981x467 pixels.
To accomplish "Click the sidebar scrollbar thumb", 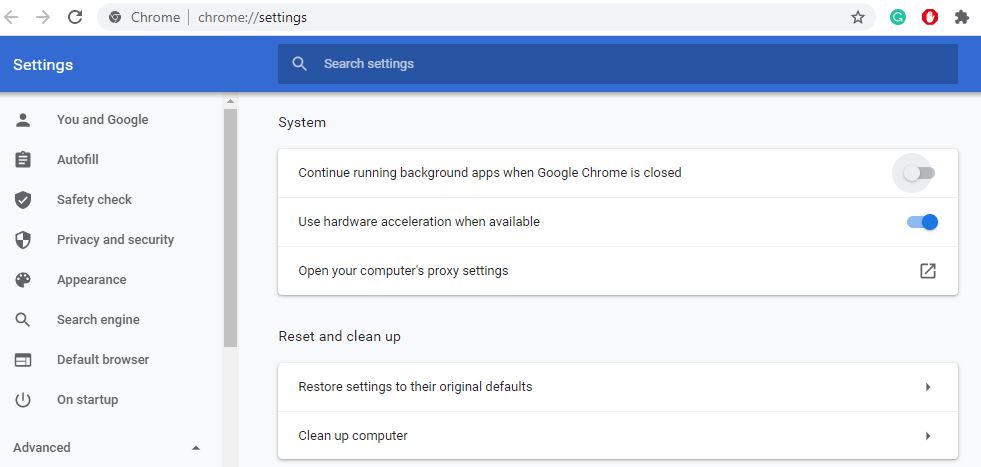I will (230, 228).
